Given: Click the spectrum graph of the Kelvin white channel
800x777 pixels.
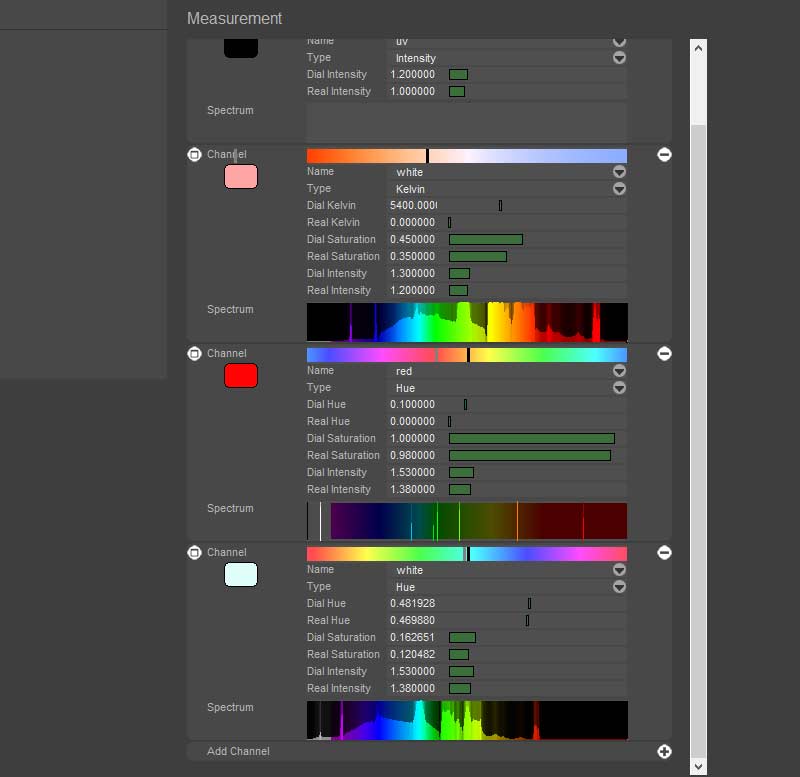Looking at the screenshot, I should point(467,322).
